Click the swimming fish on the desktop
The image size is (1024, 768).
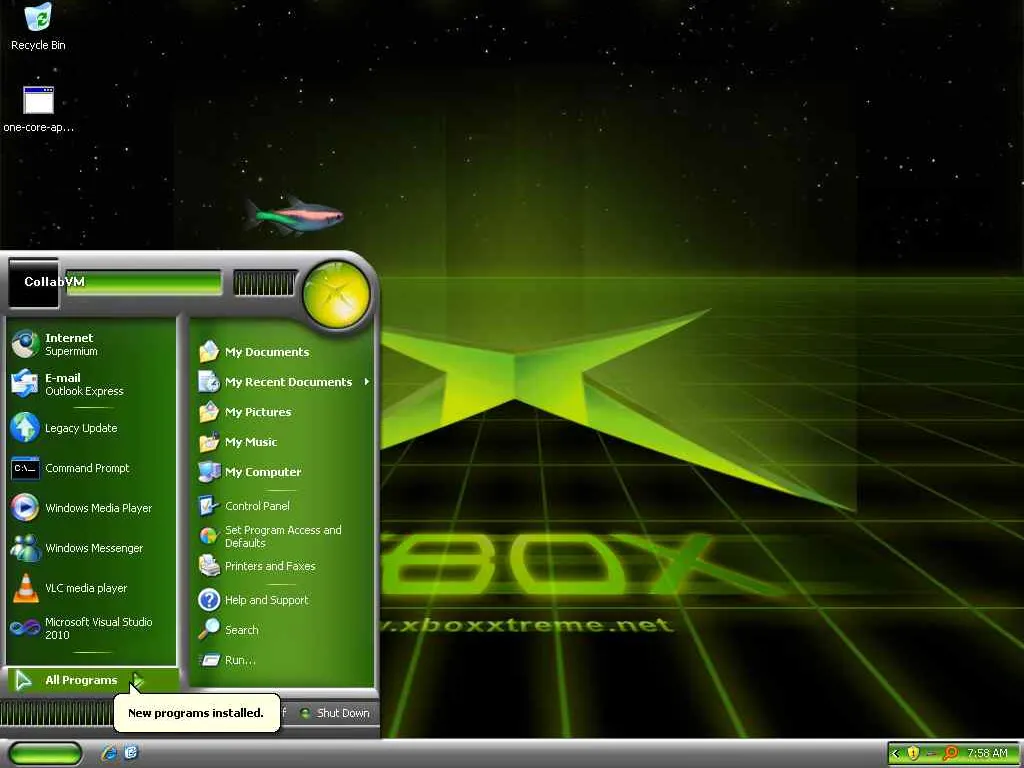(294, 215)
